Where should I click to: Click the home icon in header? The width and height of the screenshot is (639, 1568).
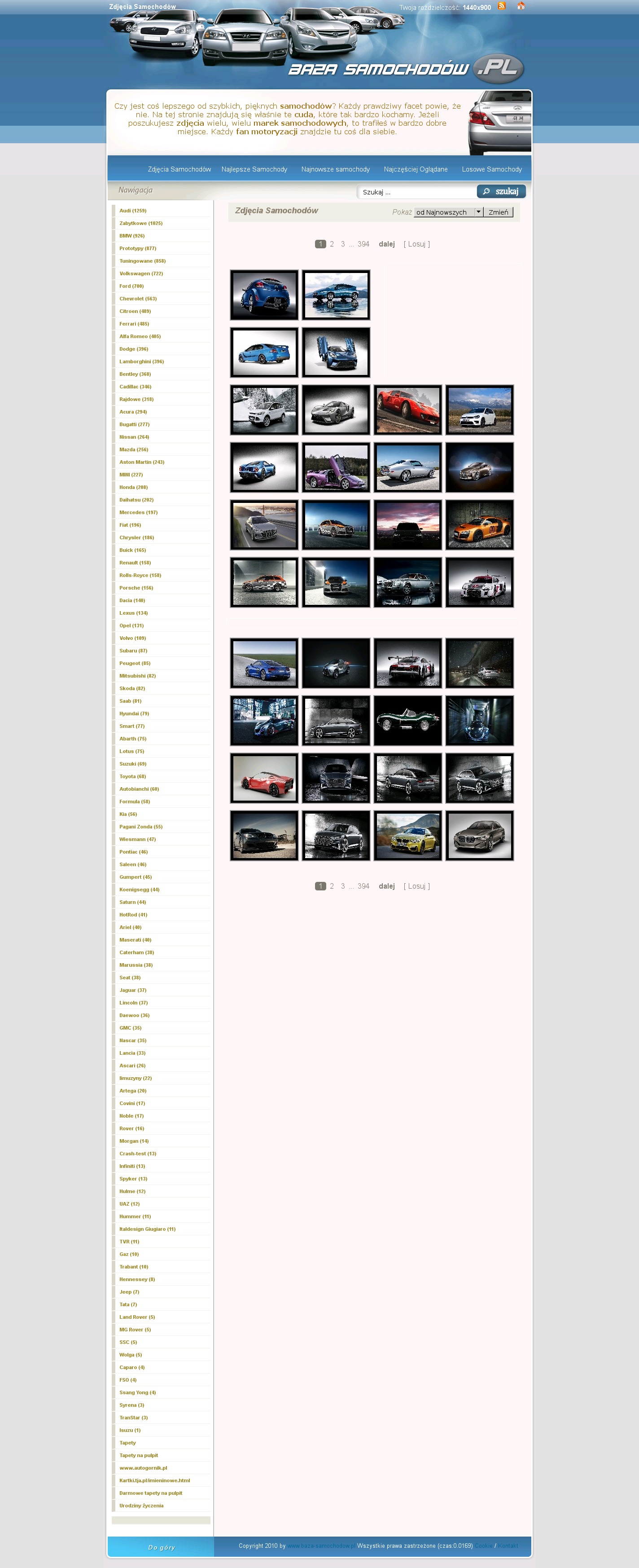pos(521,6)
